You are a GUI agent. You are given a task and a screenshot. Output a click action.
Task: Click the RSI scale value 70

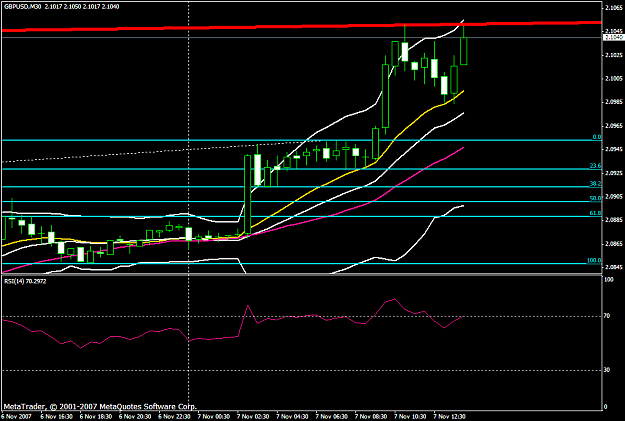[x=607, y=316]
